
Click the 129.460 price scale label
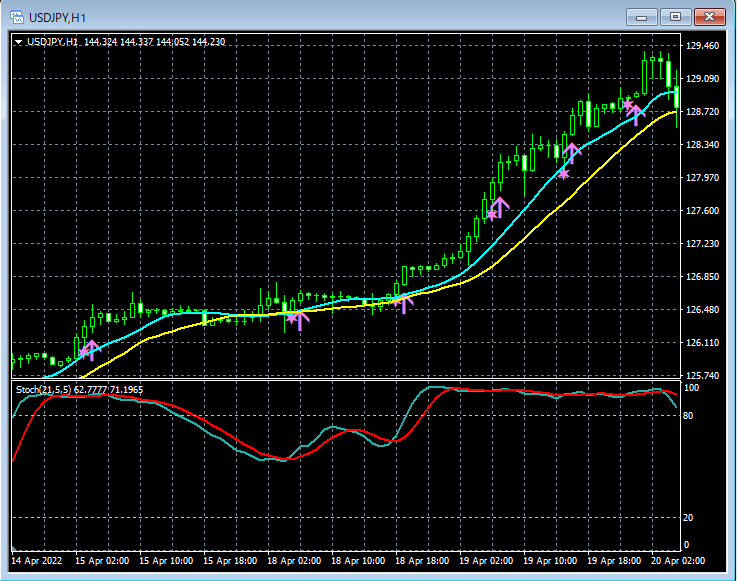click(702, 46)
